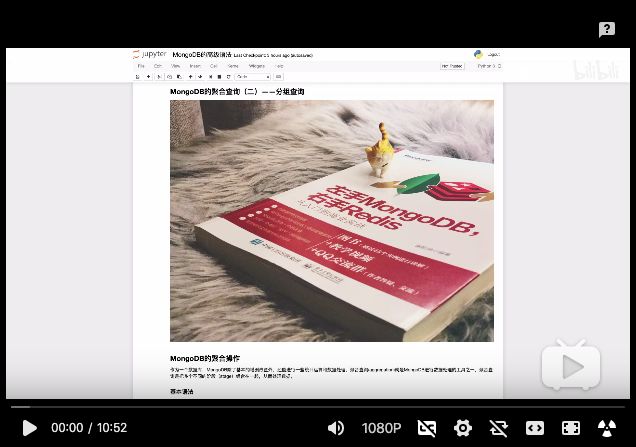Click the radiation-symbol icon in the player bar
The height and width of the screenshot is (447, 636).
click(x=607, y=428)
